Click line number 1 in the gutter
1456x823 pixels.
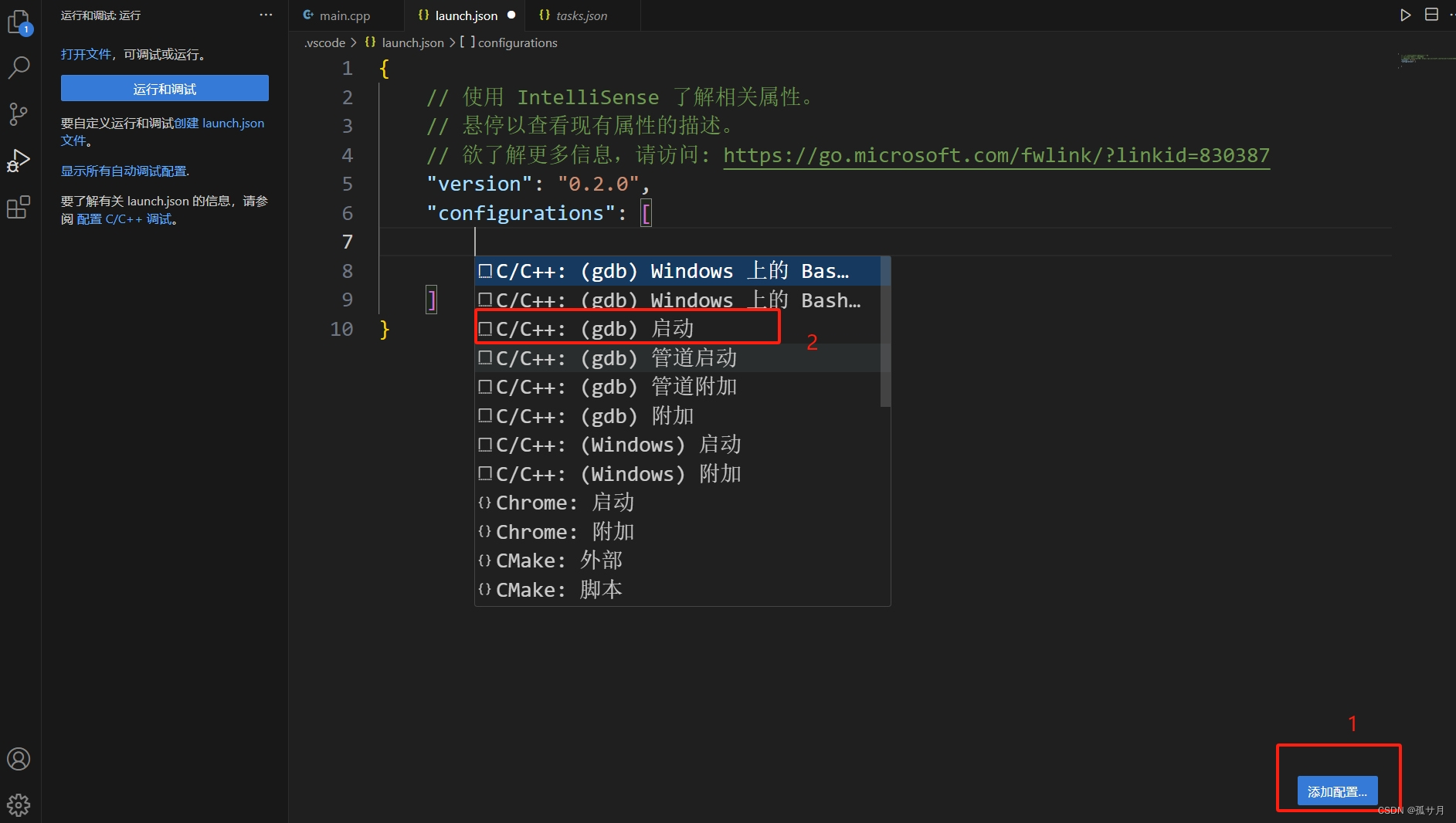point(348,68)
